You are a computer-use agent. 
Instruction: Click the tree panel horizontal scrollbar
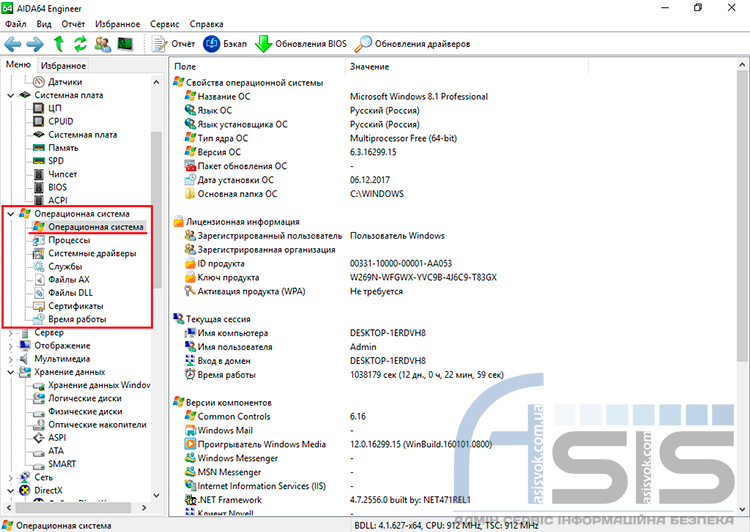point(73,508)
